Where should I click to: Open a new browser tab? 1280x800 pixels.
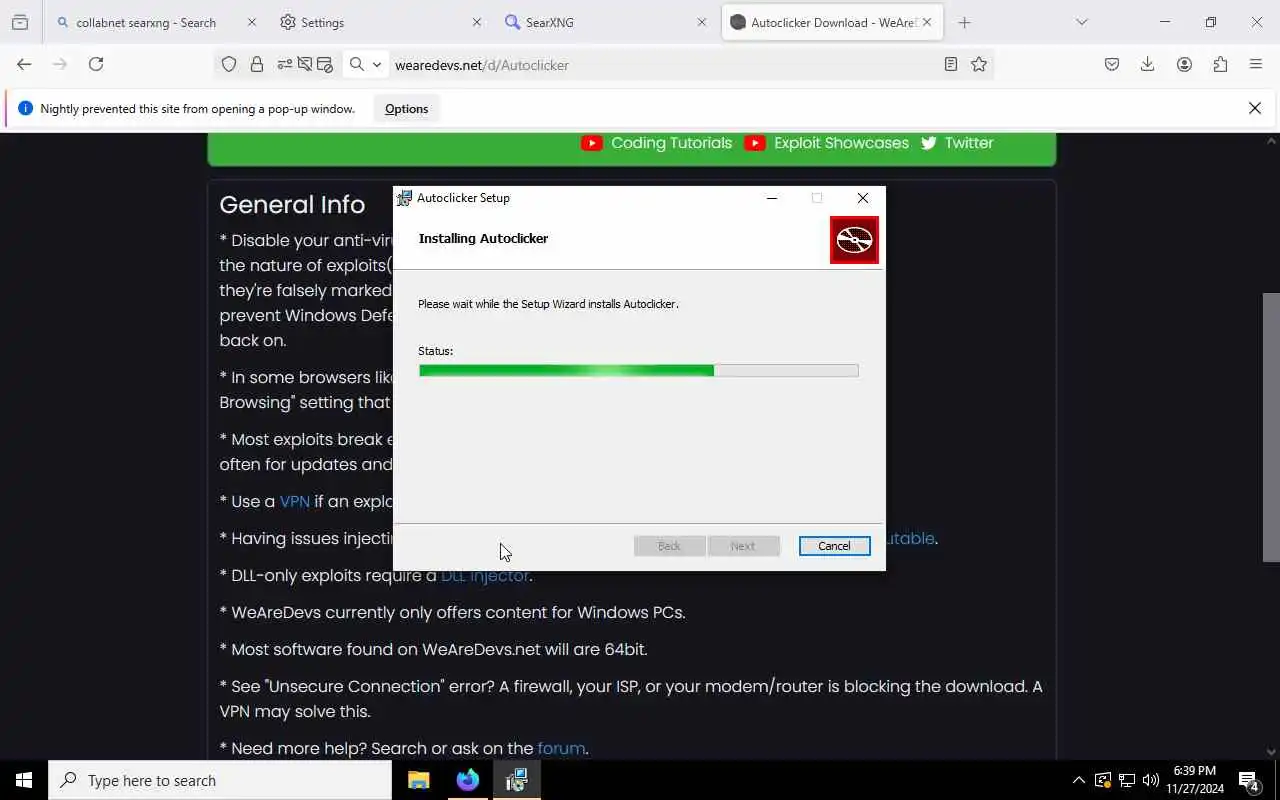coord(964,22)
